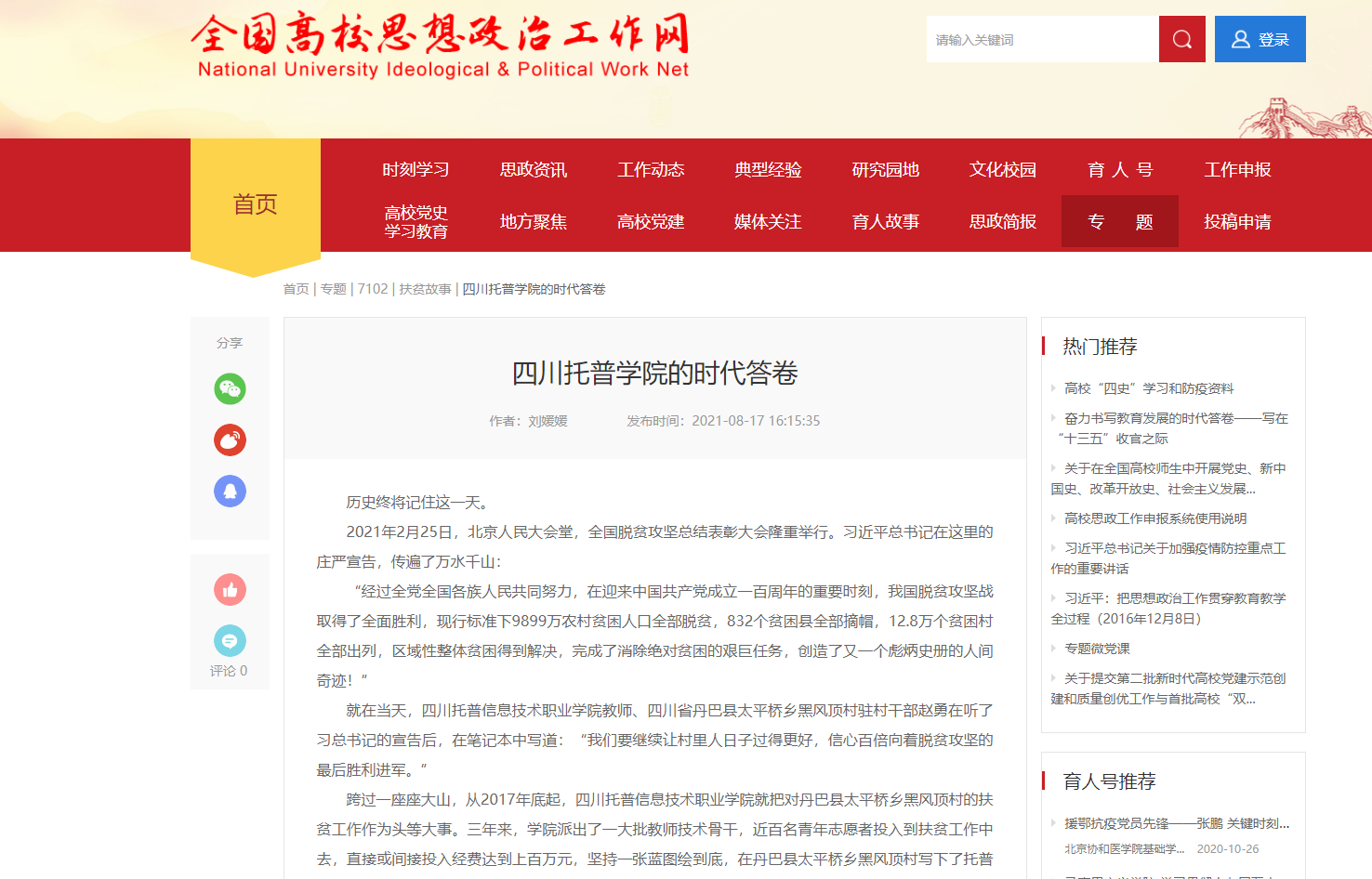Open the 时刻学习 menu item
This screenshot has width=1372, height=879.
416,170
